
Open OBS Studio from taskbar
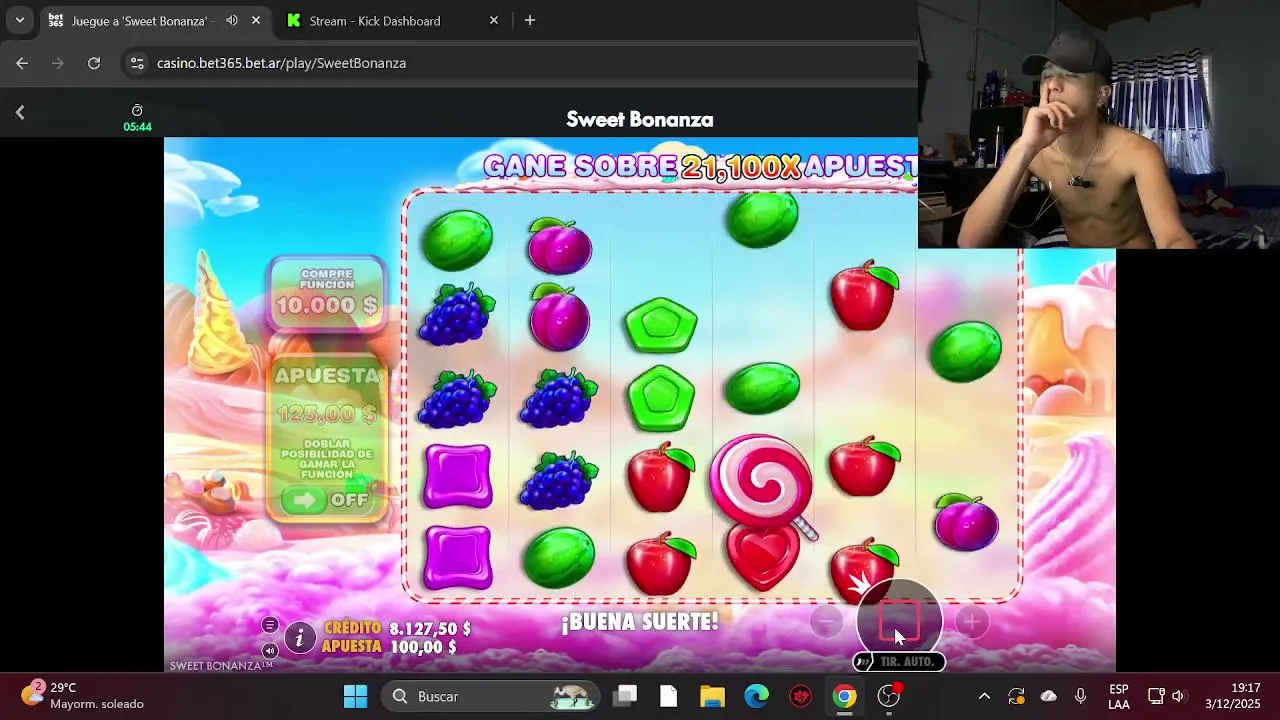point(889,696)
